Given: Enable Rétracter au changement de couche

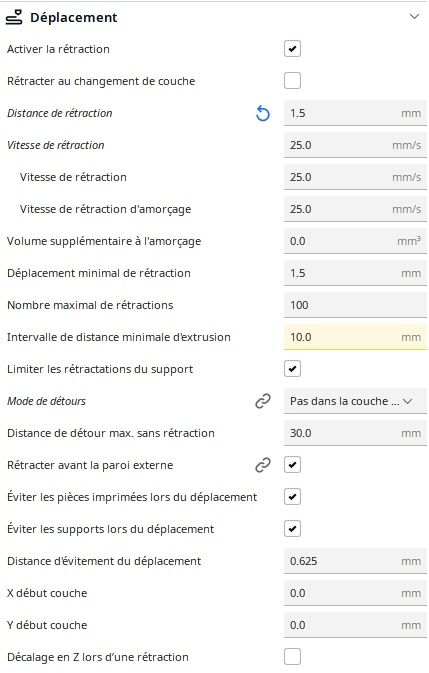Looking at the screenshot, I should pos(292,81).
